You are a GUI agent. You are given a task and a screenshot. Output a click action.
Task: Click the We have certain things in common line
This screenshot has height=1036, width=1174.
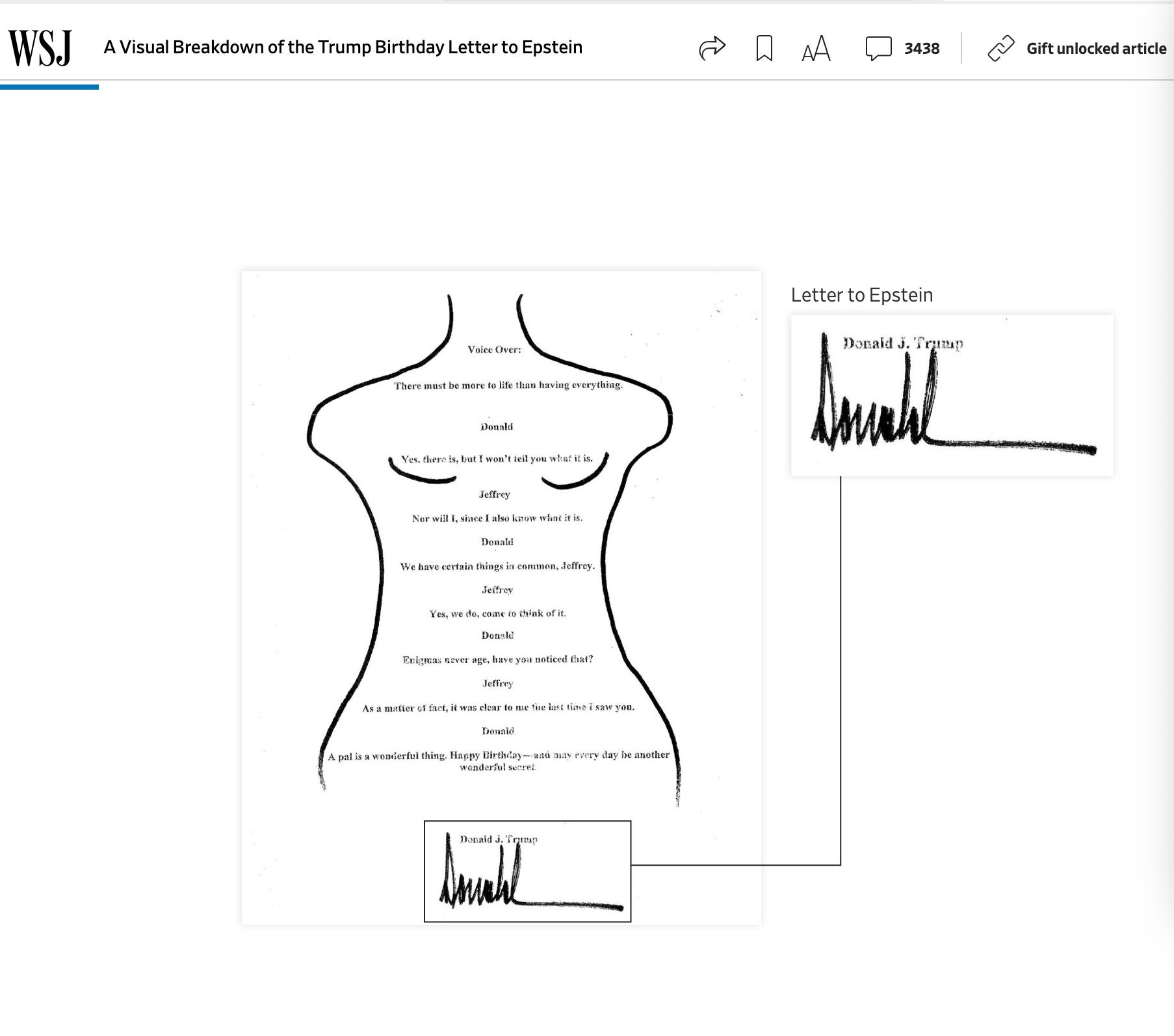[497, 566]
